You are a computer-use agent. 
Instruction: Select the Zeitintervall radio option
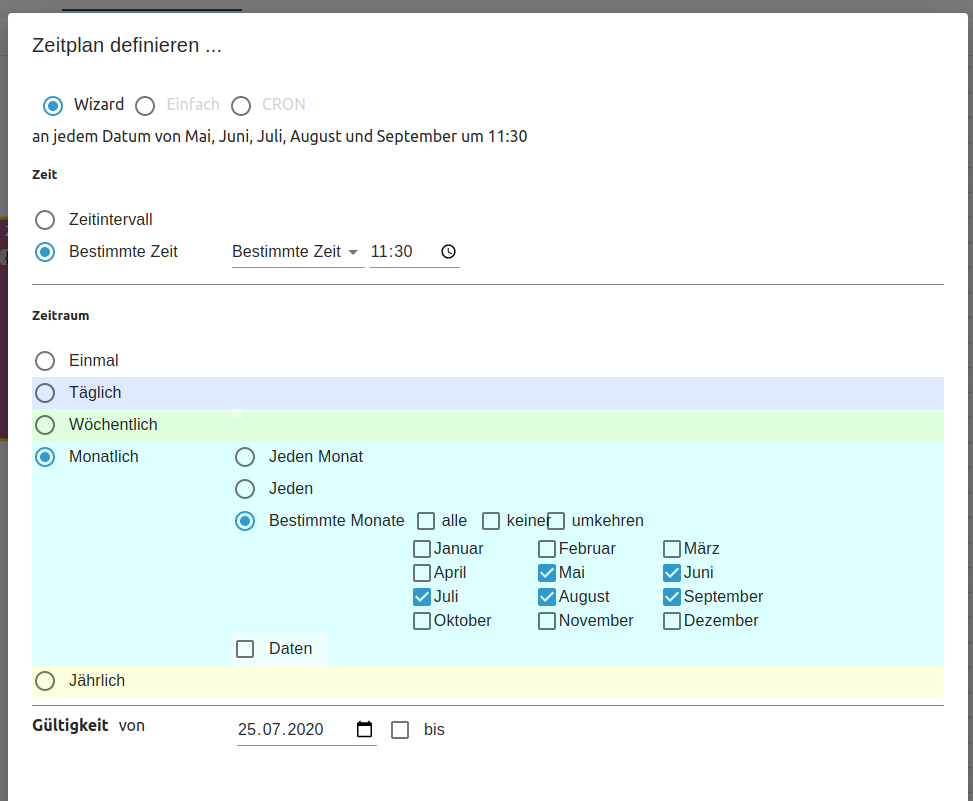(x=45, y=220)
